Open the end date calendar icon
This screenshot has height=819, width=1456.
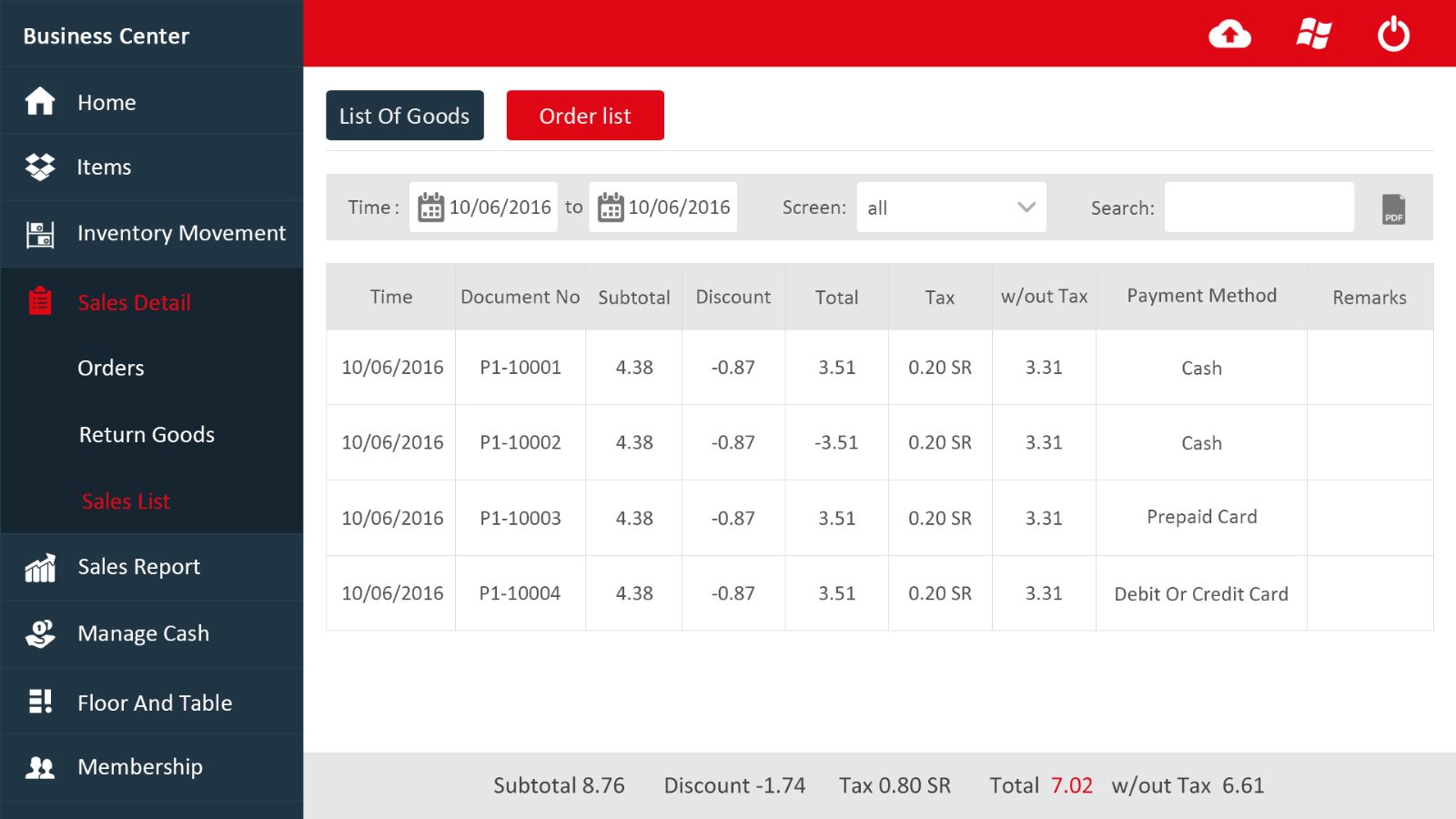click(611, 207)
